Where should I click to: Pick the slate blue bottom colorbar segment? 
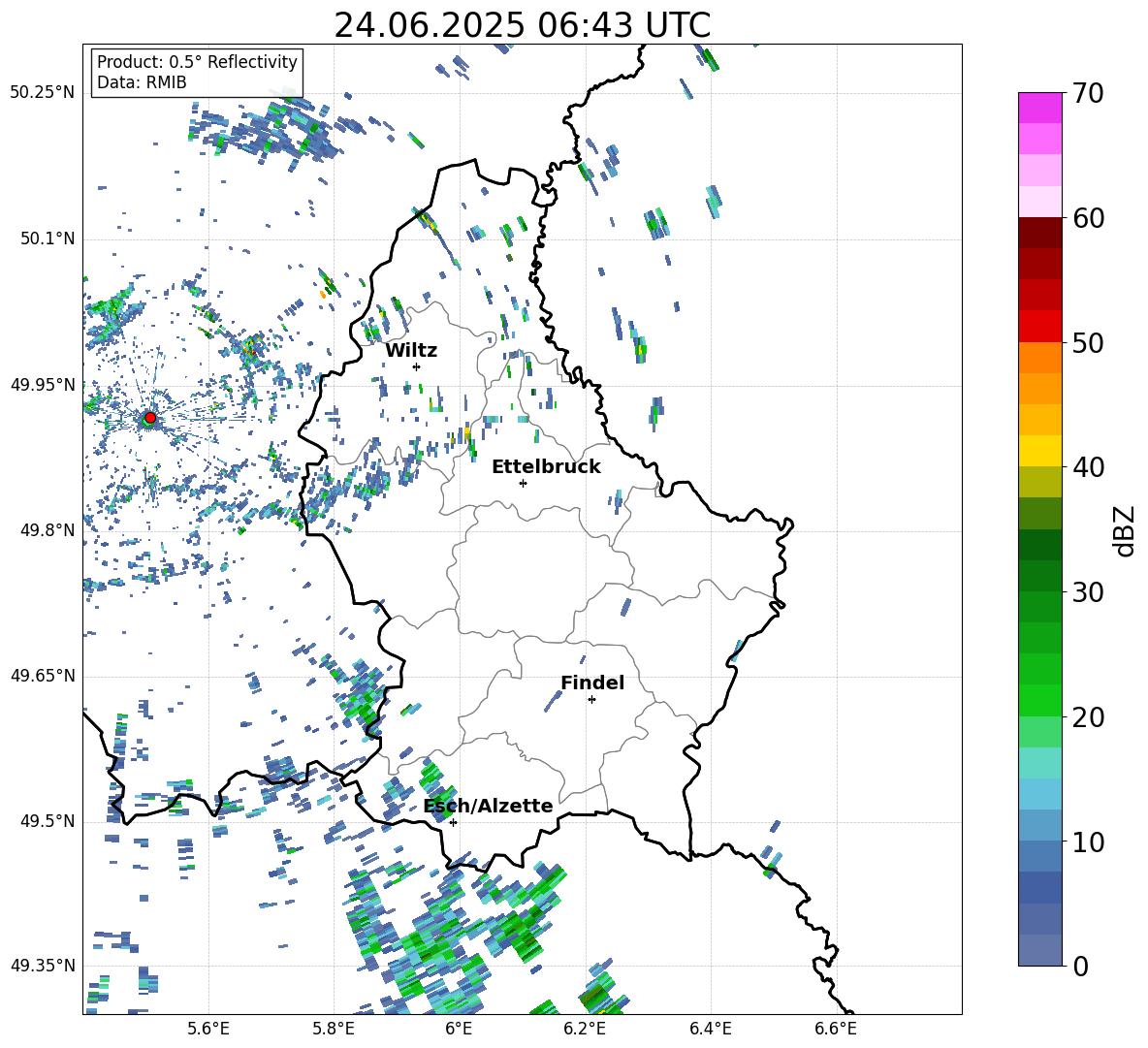coord(1039,950)
